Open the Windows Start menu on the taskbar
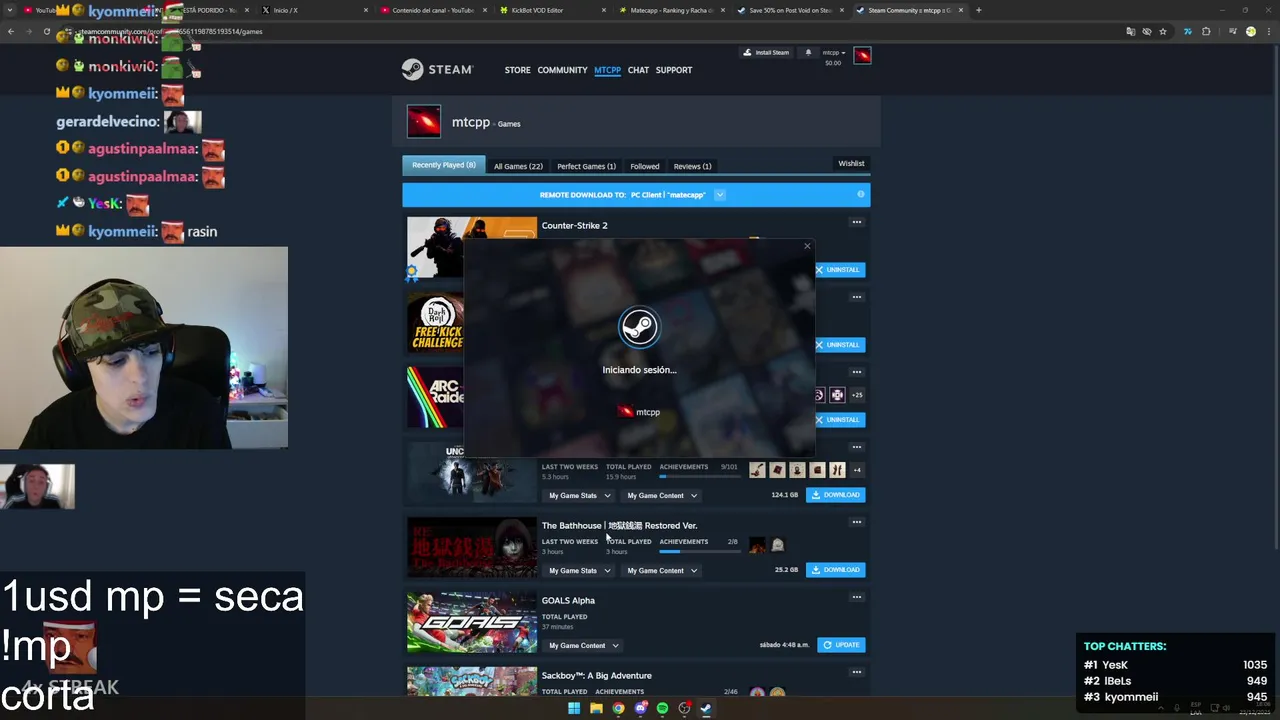1280x720 pixels. (574, 708)
